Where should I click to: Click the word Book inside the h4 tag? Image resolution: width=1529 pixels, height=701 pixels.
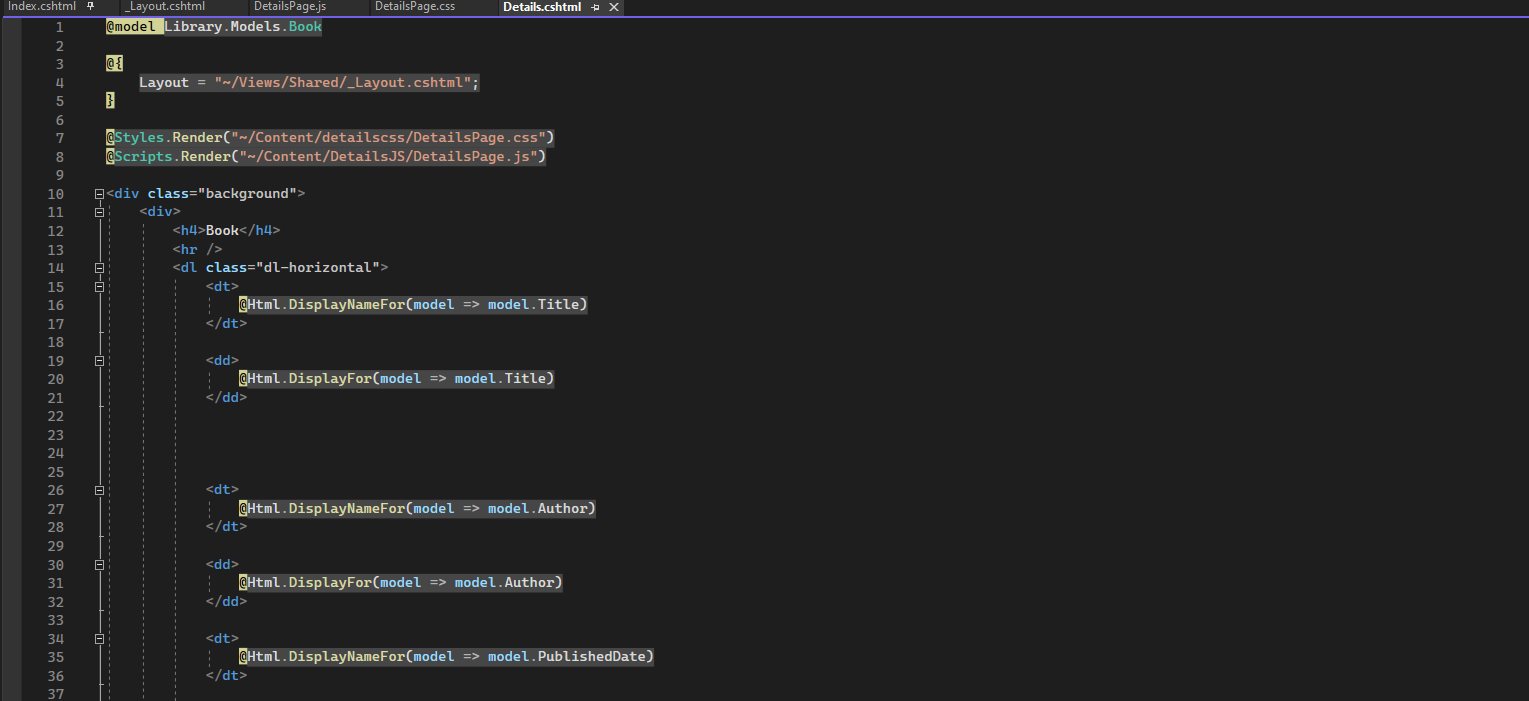coord(222,230)
